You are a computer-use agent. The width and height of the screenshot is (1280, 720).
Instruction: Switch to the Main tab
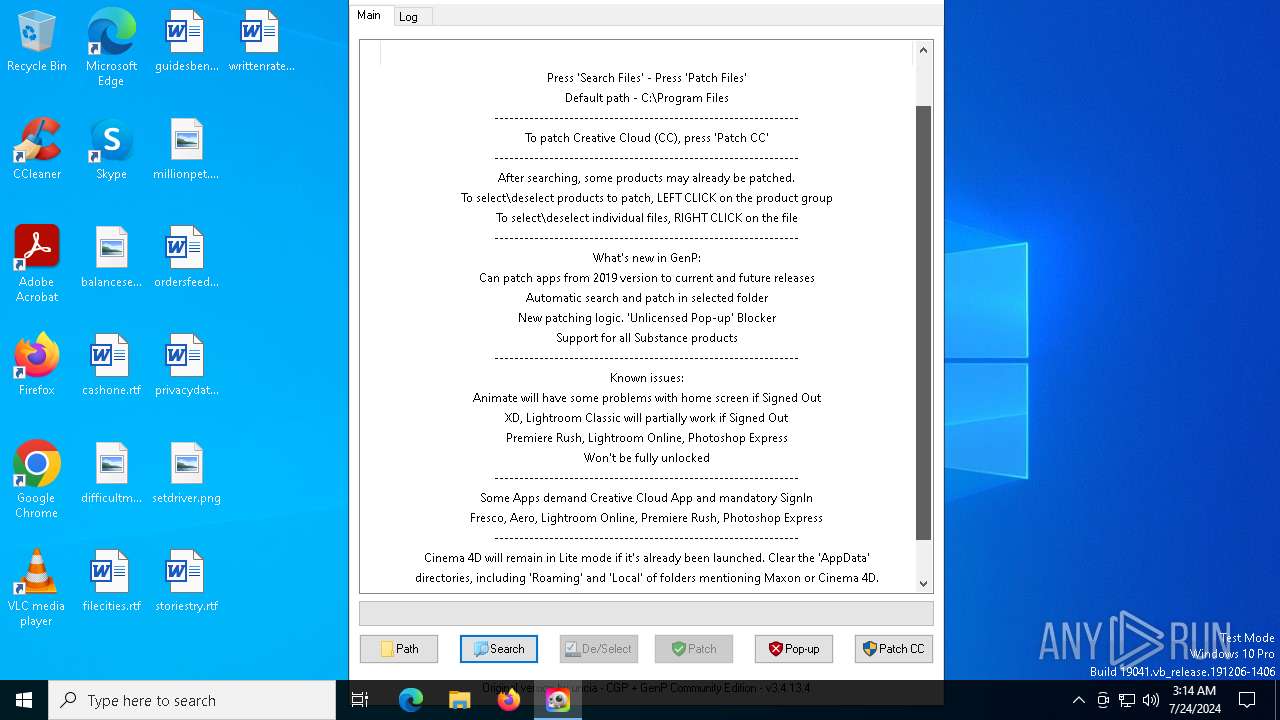[x=369, y=15]
